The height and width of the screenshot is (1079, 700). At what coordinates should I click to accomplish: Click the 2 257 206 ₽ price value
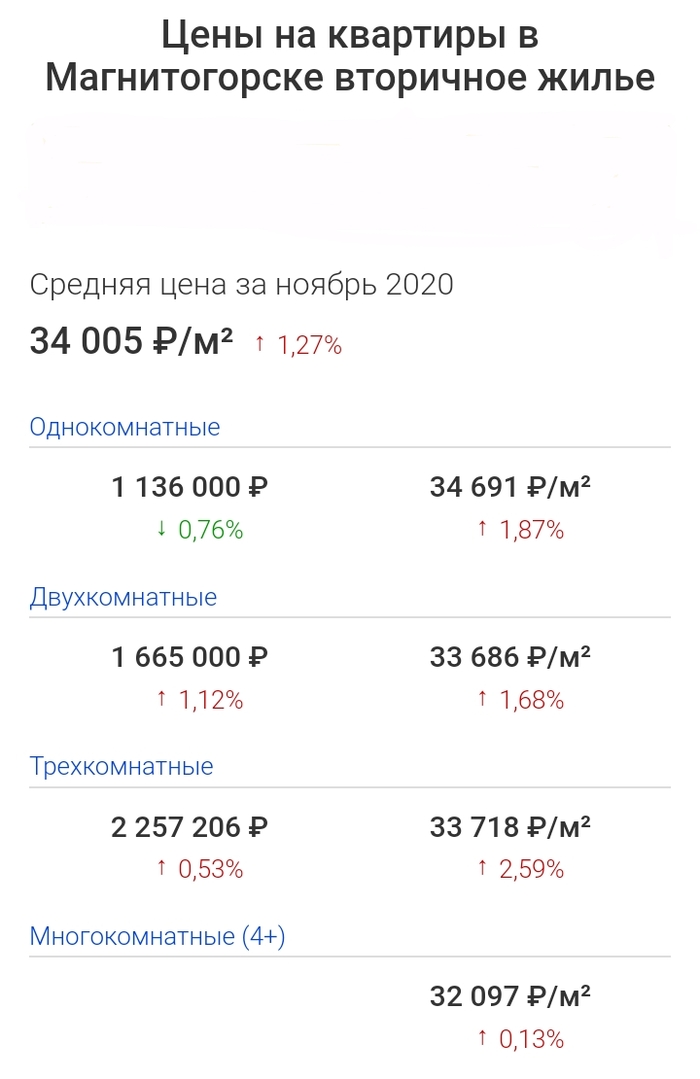click(x=190, y=828)
